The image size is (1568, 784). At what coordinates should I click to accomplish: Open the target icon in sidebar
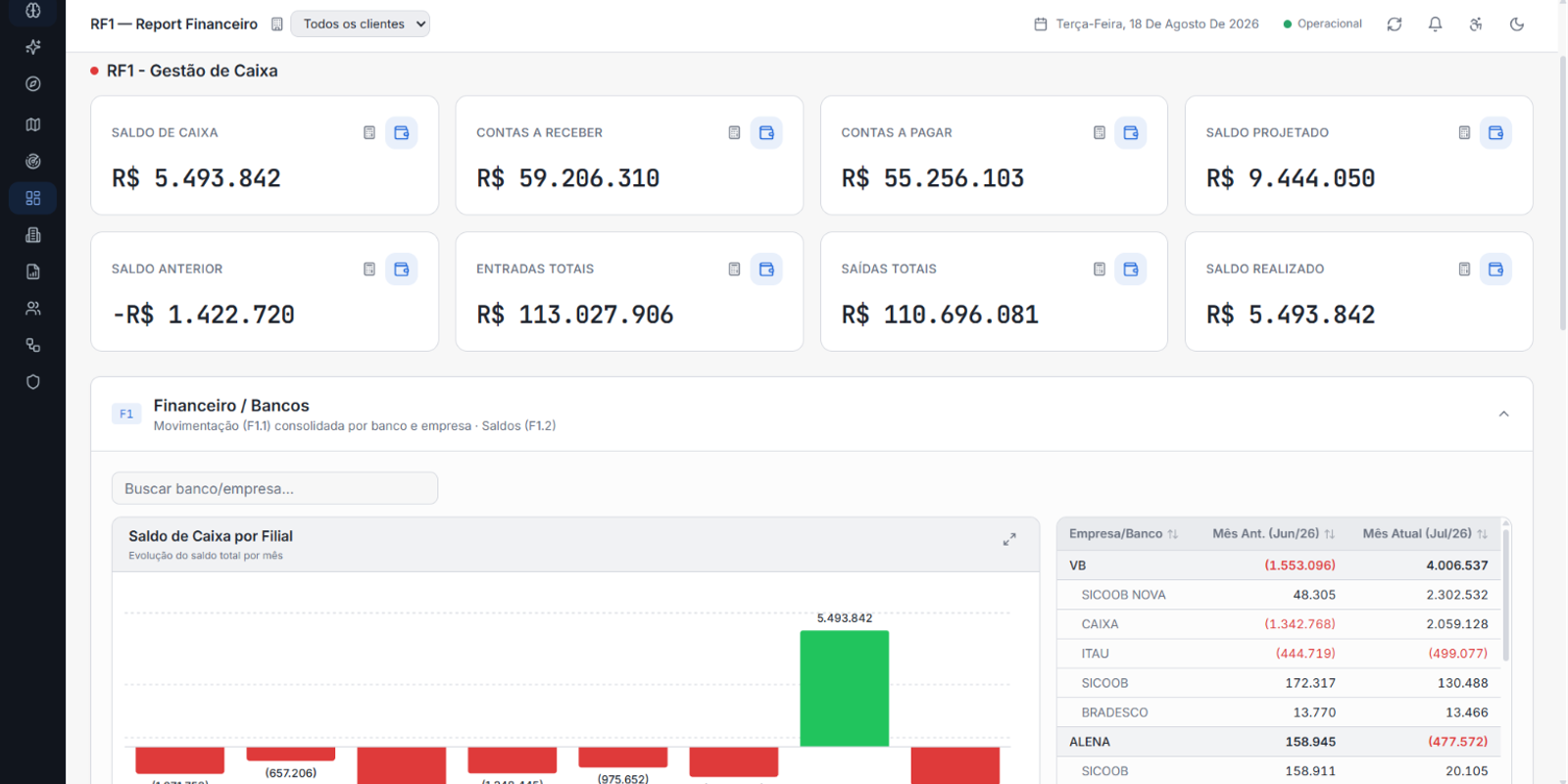33,162
